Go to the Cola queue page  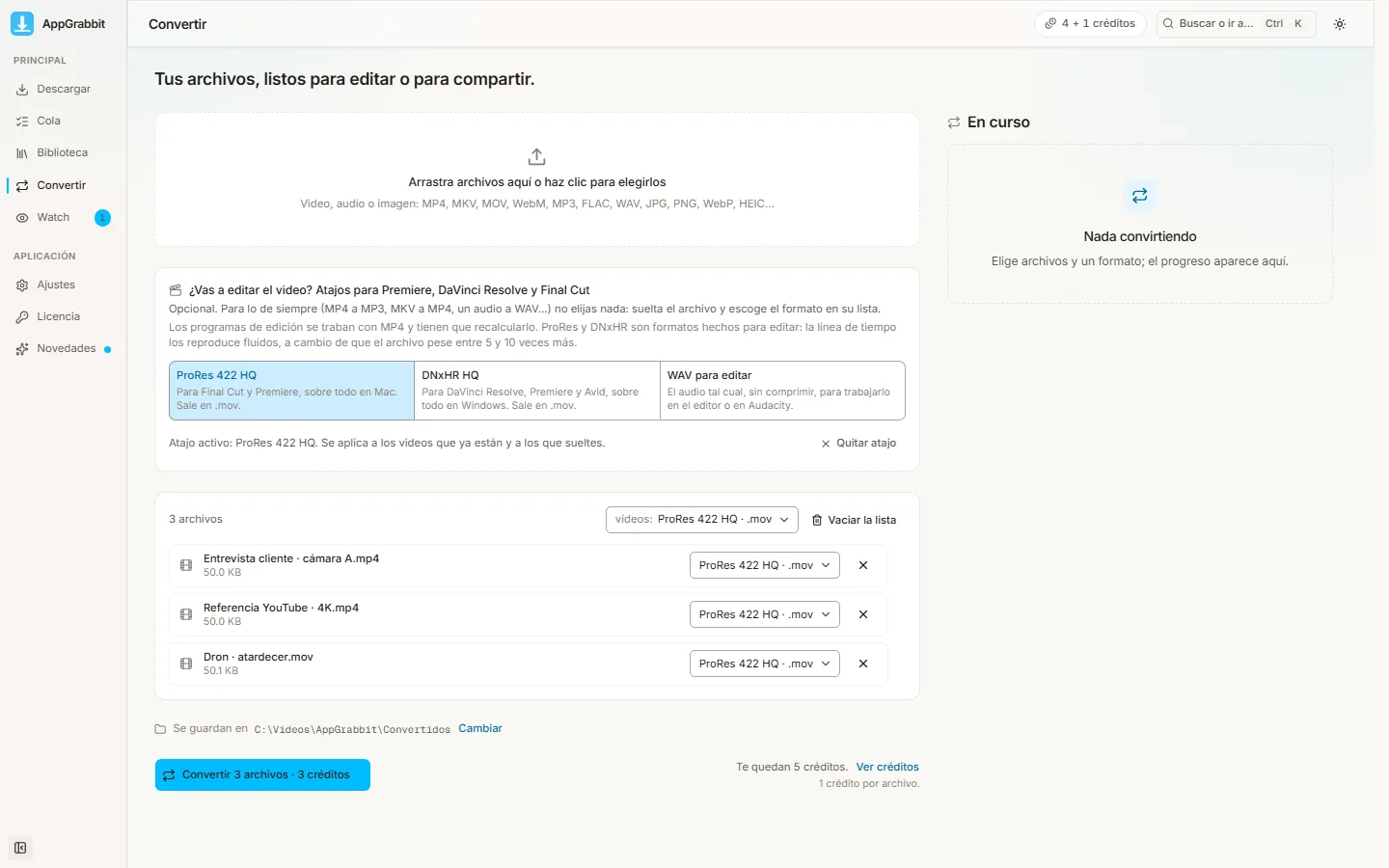click(x=64, y=121)
